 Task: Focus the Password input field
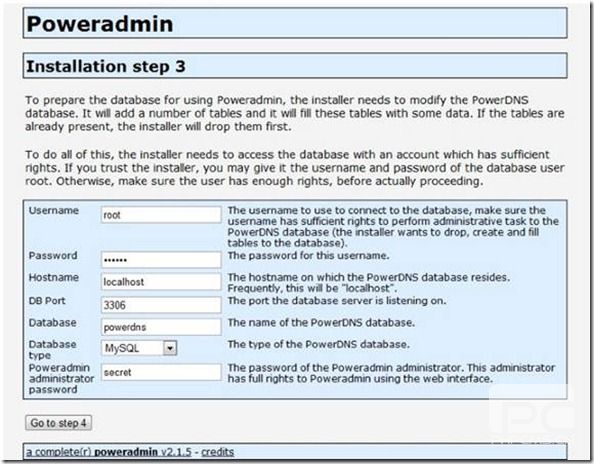tap(161, 259)
